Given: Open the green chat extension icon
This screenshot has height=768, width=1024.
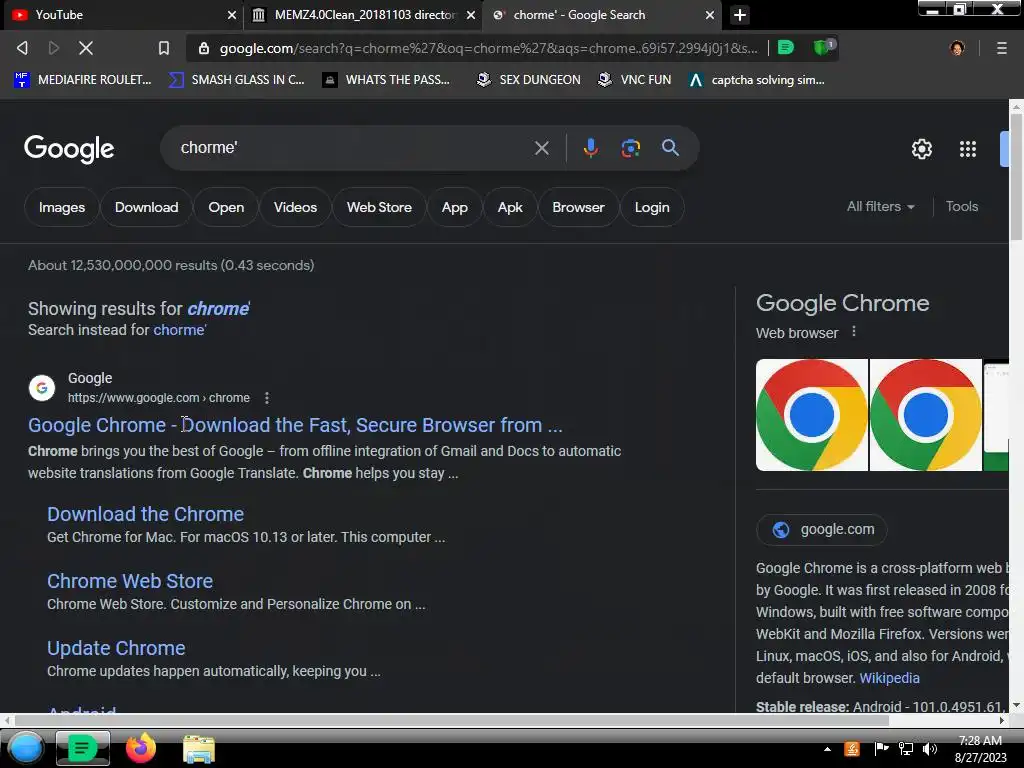Looking at the screenshot, I should (786, 48).
